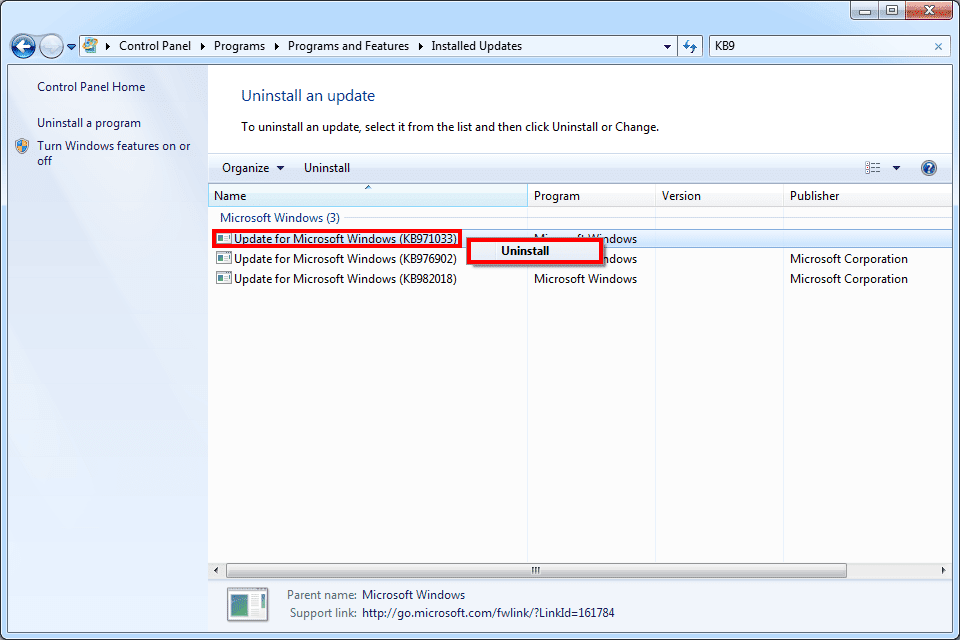Click the left scroll arrow of horizontal scrollbar
The image size is (960, 640).
[216, 571]
